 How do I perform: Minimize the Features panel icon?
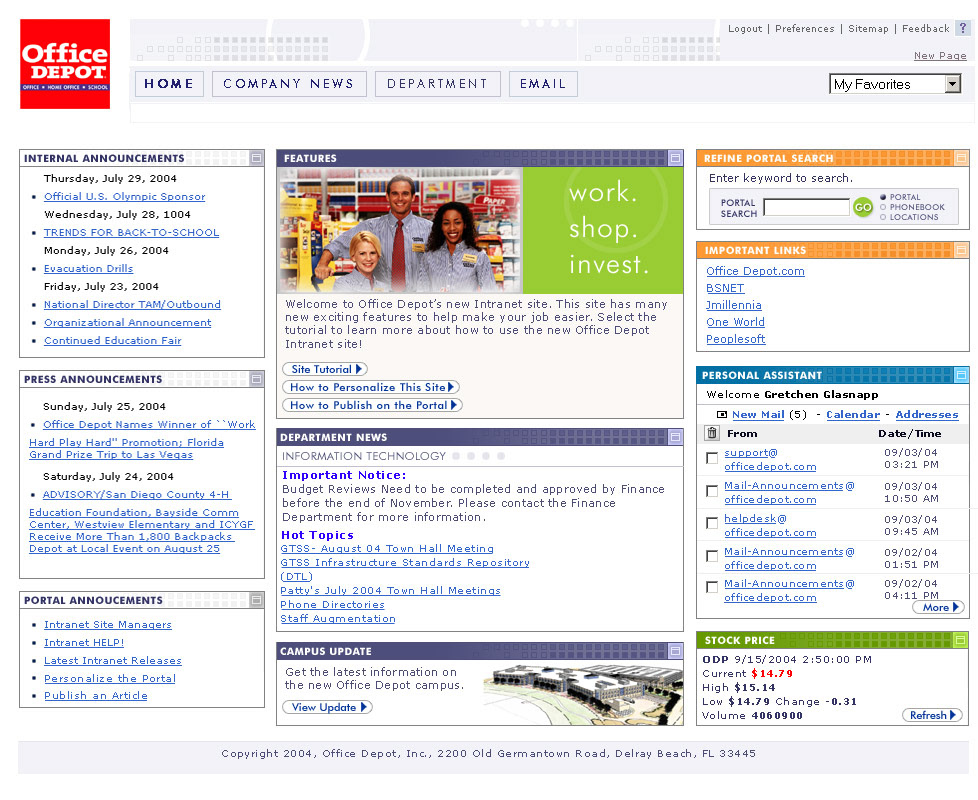point(675,158)
